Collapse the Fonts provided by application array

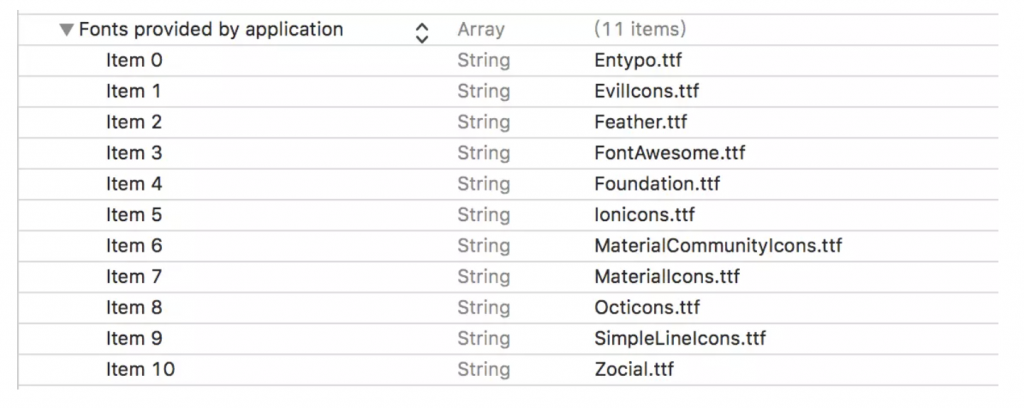[66, 30]
